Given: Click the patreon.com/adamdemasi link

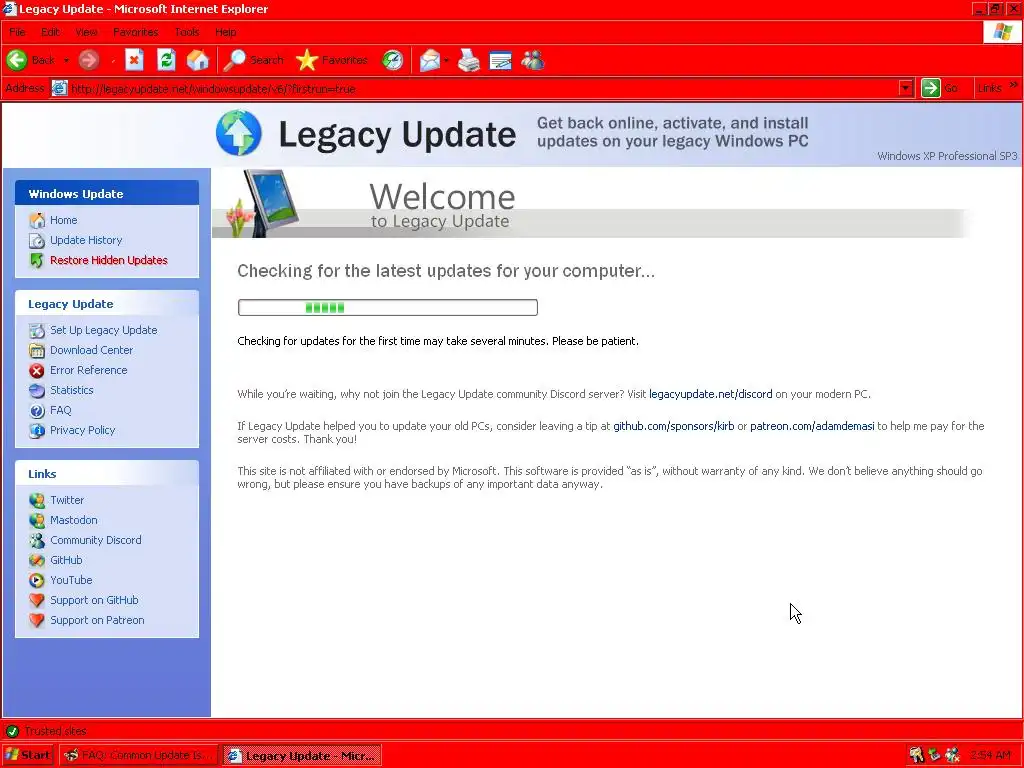Looking at the screenshot, I should [x=812, y=426].
